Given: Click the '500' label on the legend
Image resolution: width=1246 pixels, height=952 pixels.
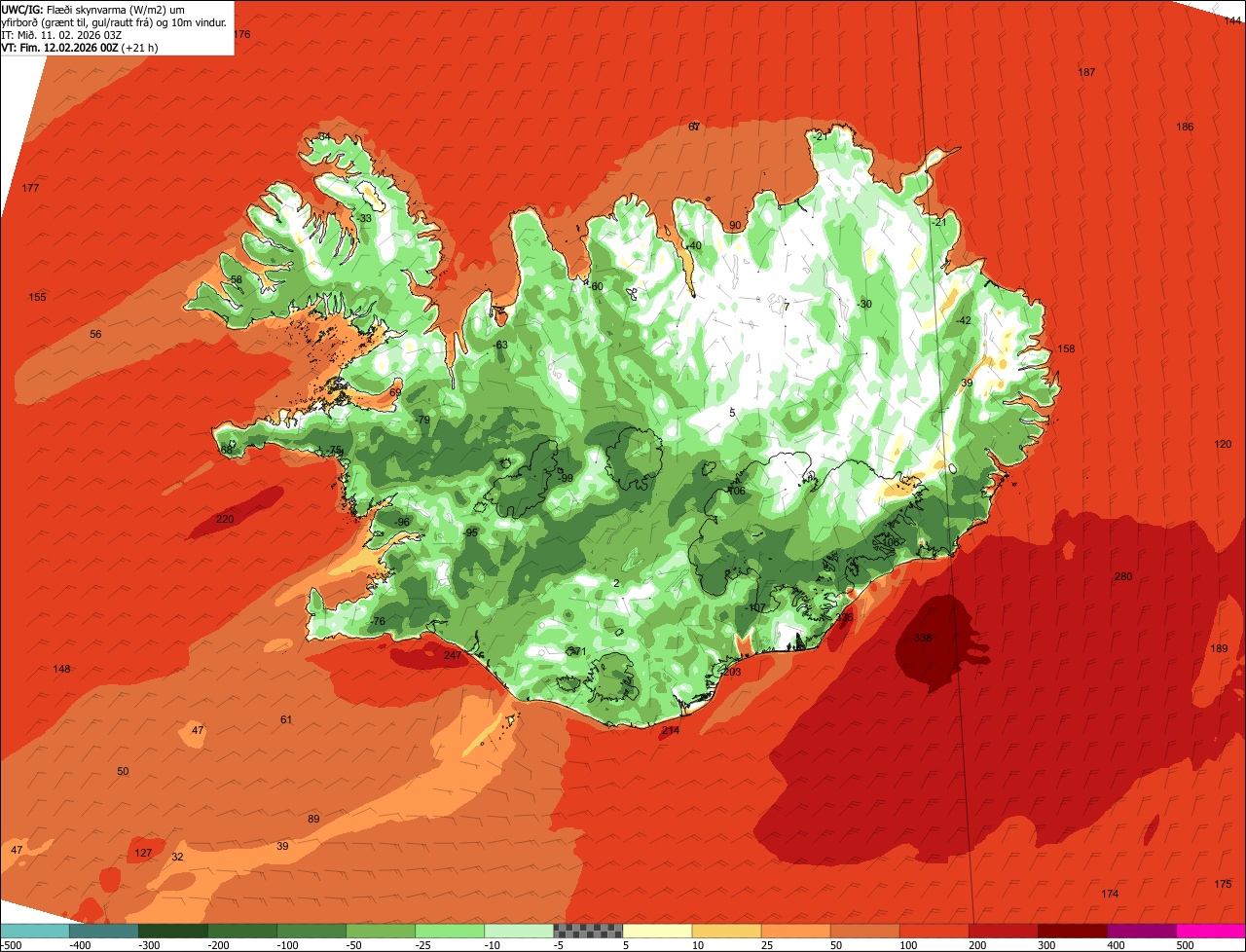Looking at the screenshot, I should 1185,944.
